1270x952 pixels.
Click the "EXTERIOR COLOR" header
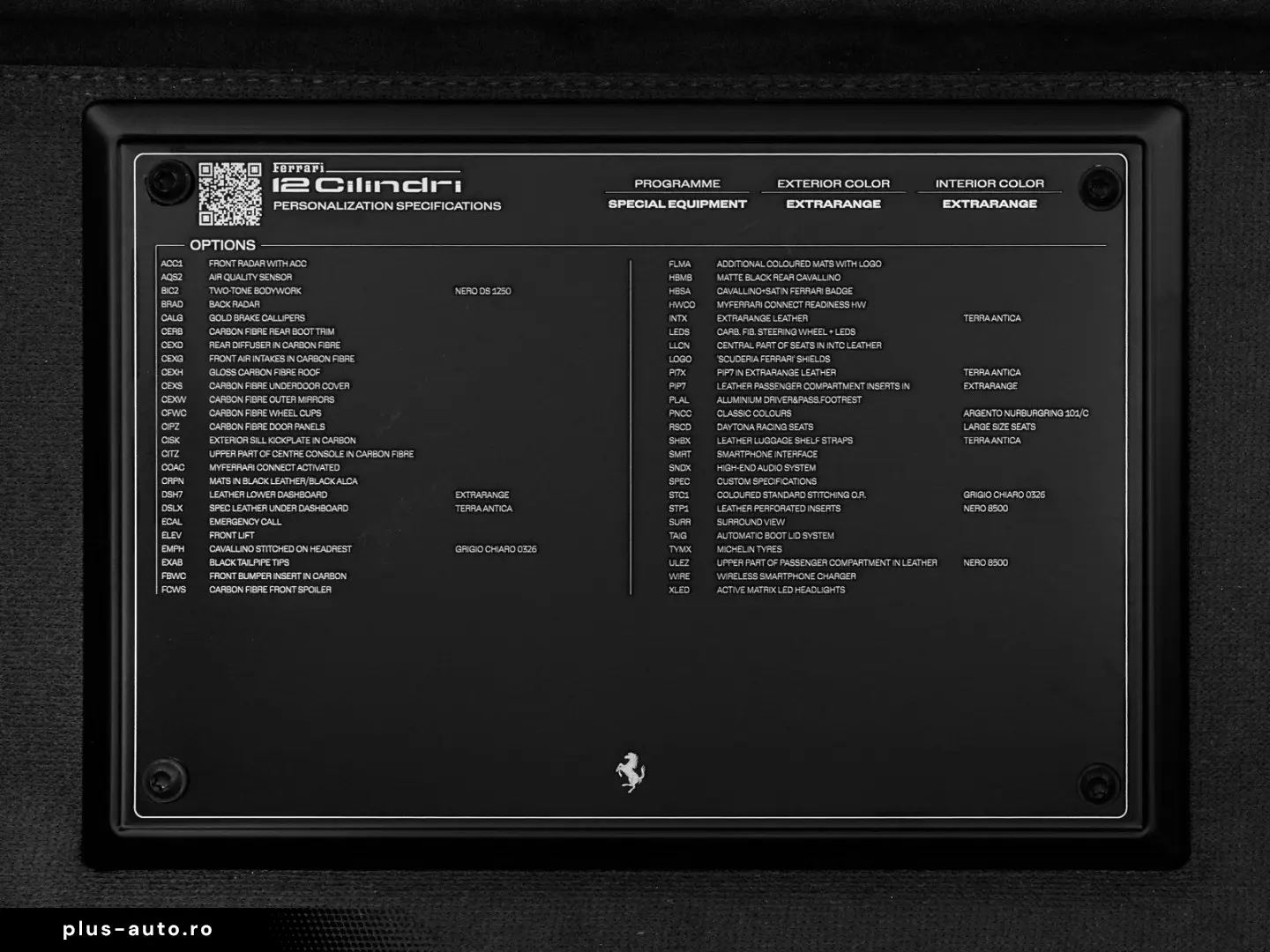833,183
